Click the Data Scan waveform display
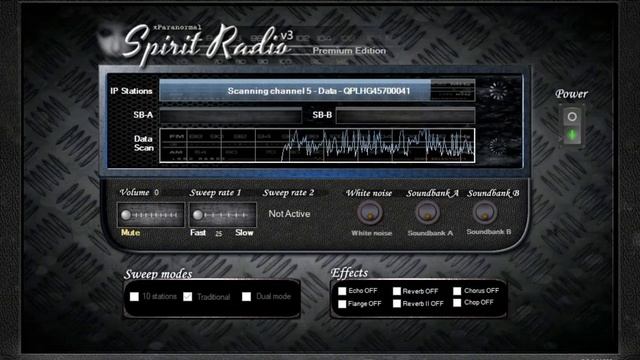 point(317,145)
